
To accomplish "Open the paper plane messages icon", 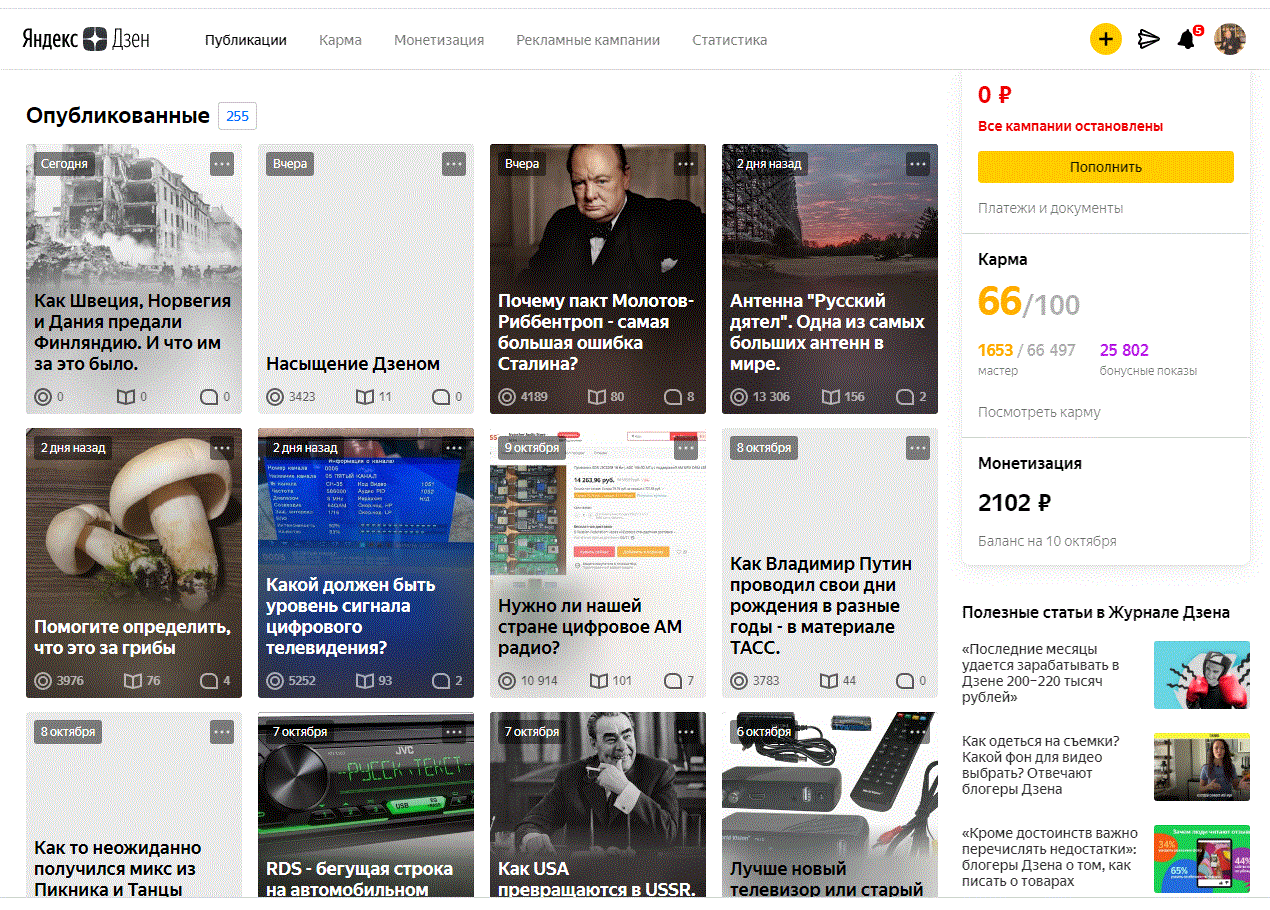I will 1149,40.
